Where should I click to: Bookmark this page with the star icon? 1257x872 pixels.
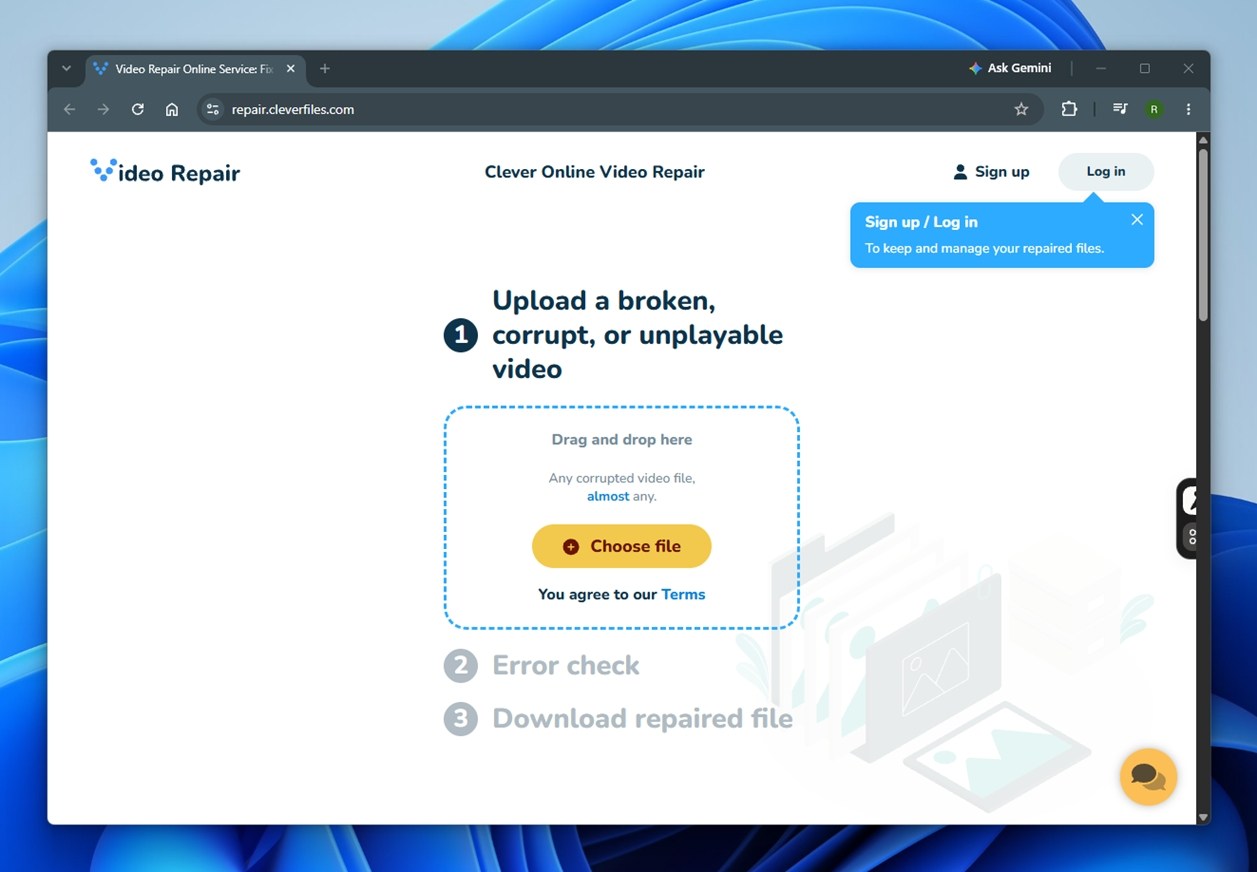click(1021, 109)
